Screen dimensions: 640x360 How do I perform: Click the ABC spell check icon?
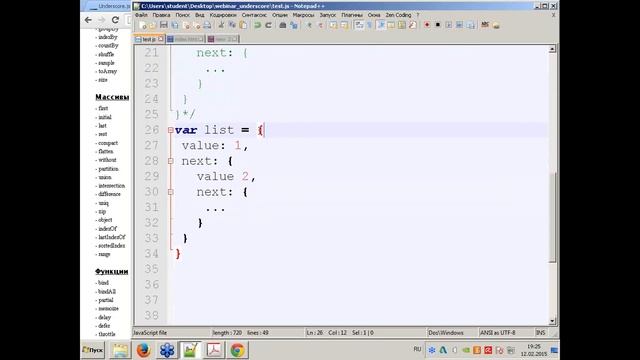485,25
